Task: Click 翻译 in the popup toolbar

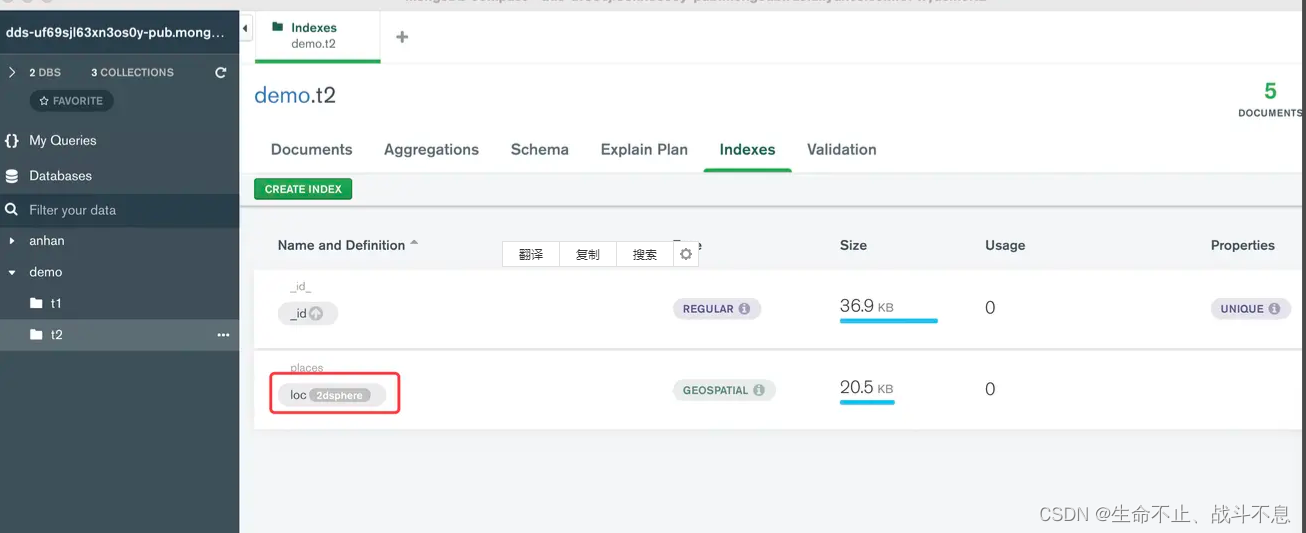Action: tap(531, 254)
